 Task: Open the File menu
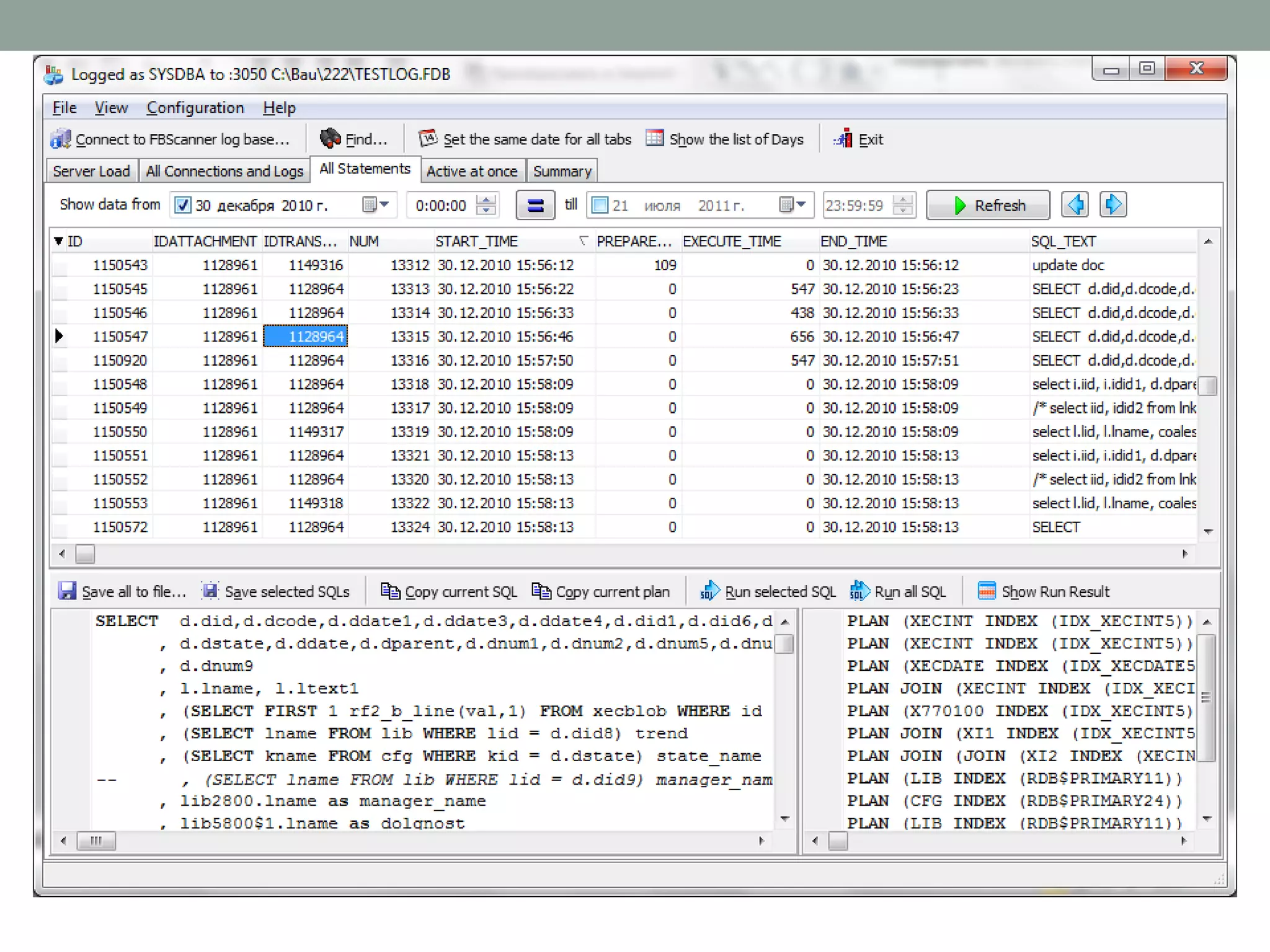click(64, 108)
